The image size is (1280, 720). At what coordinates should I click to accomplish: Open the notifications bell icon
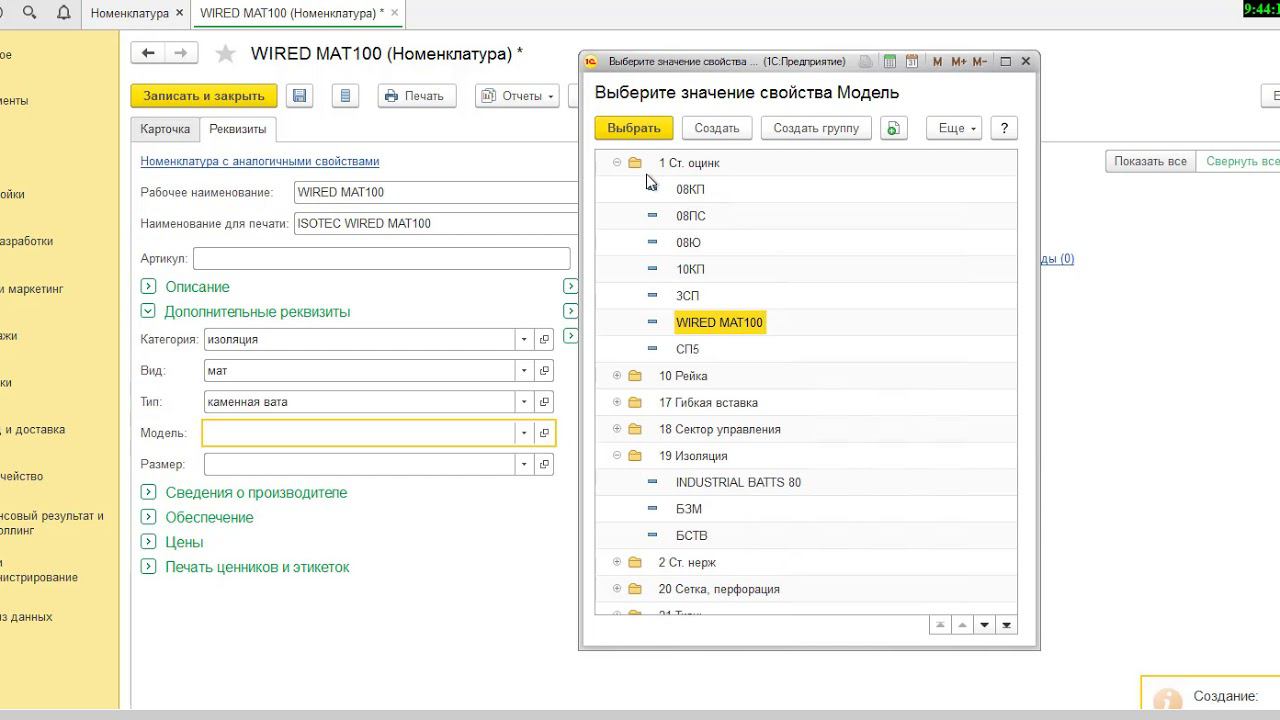64,13
